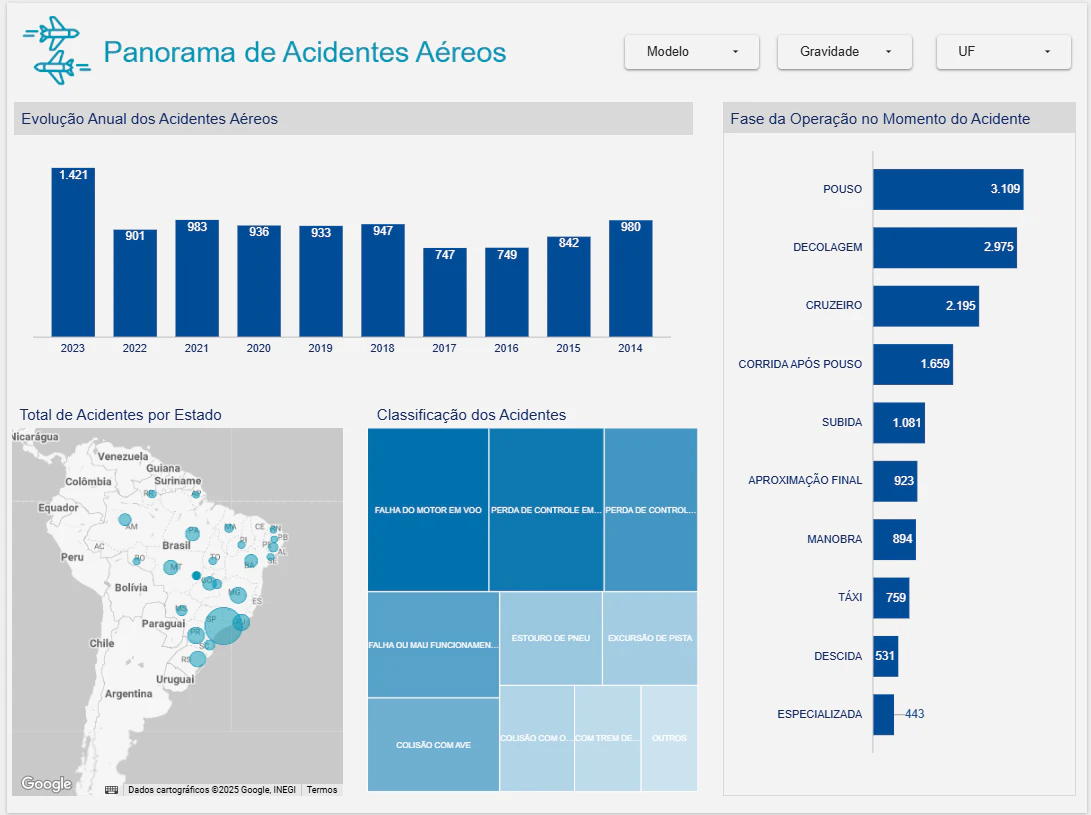This screenshot has width=1091, height=815.
Task: Click the DECOLAGEM bar with 2.975
Action: (945, 247)
